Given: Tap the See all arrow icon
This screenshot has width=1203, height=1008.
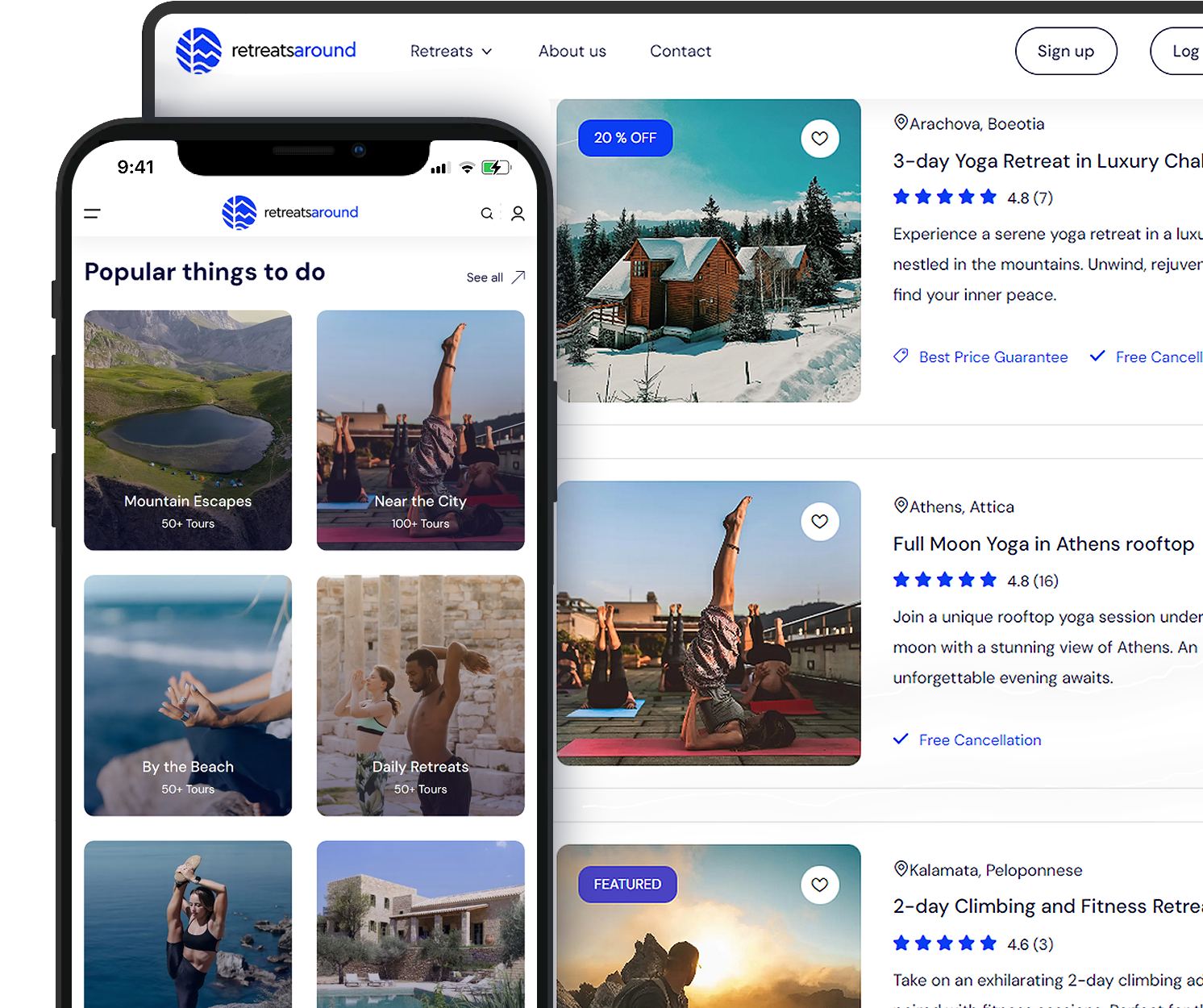Looking at the screenshot, I should (518, 277).
